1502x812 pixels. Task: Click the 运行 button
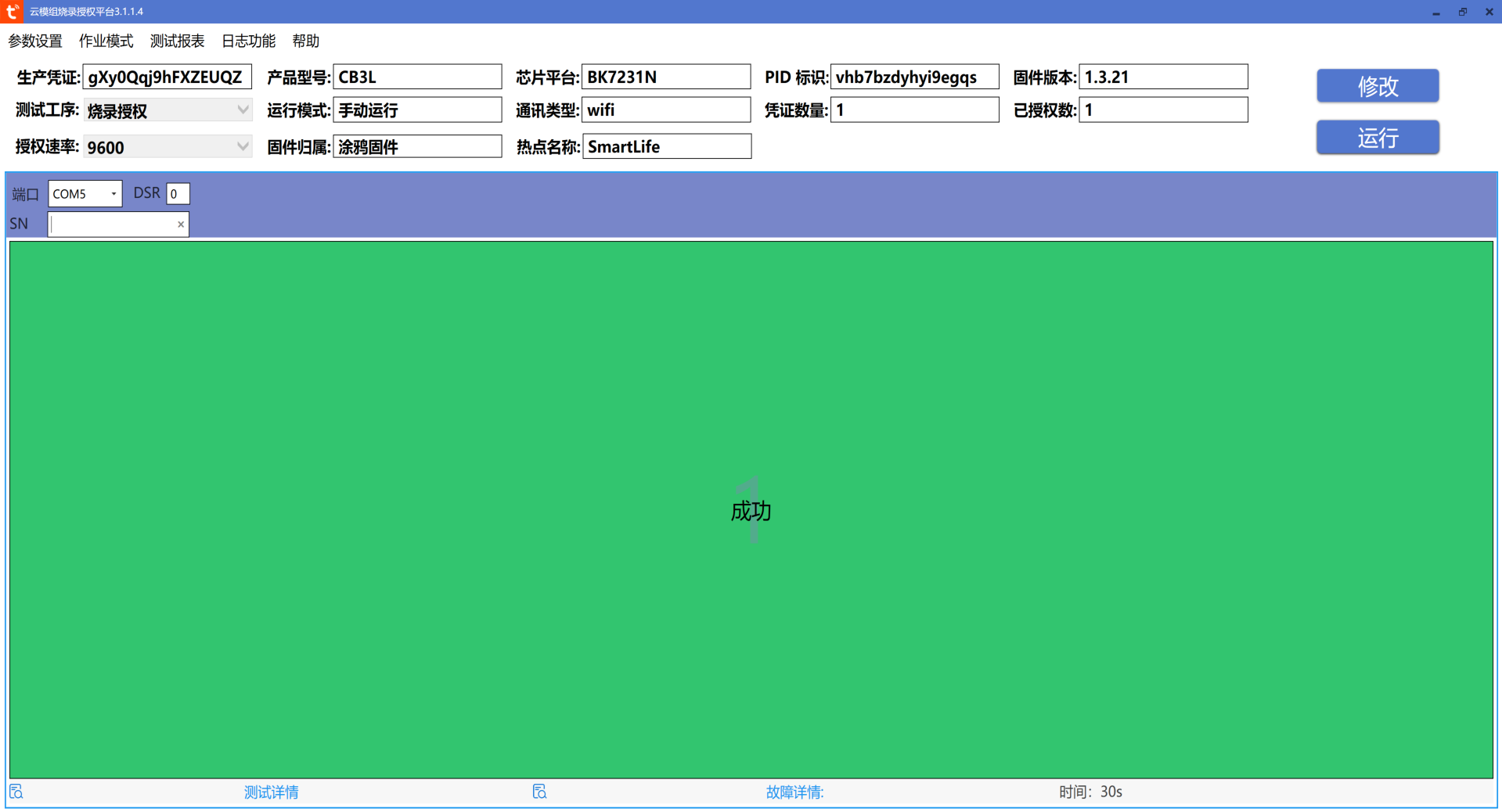(x=1378, y=138)
